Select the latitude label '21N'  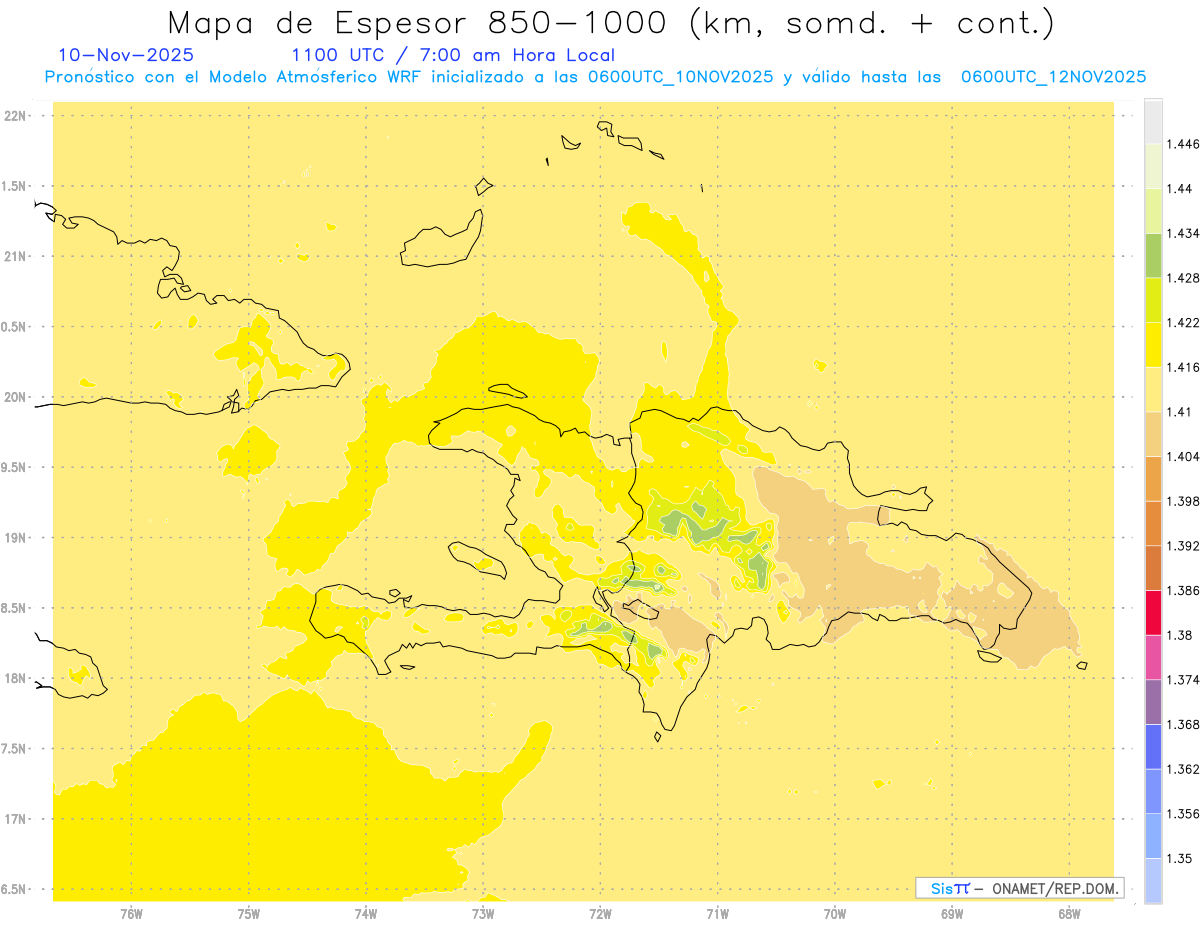[x=16, y=256]
